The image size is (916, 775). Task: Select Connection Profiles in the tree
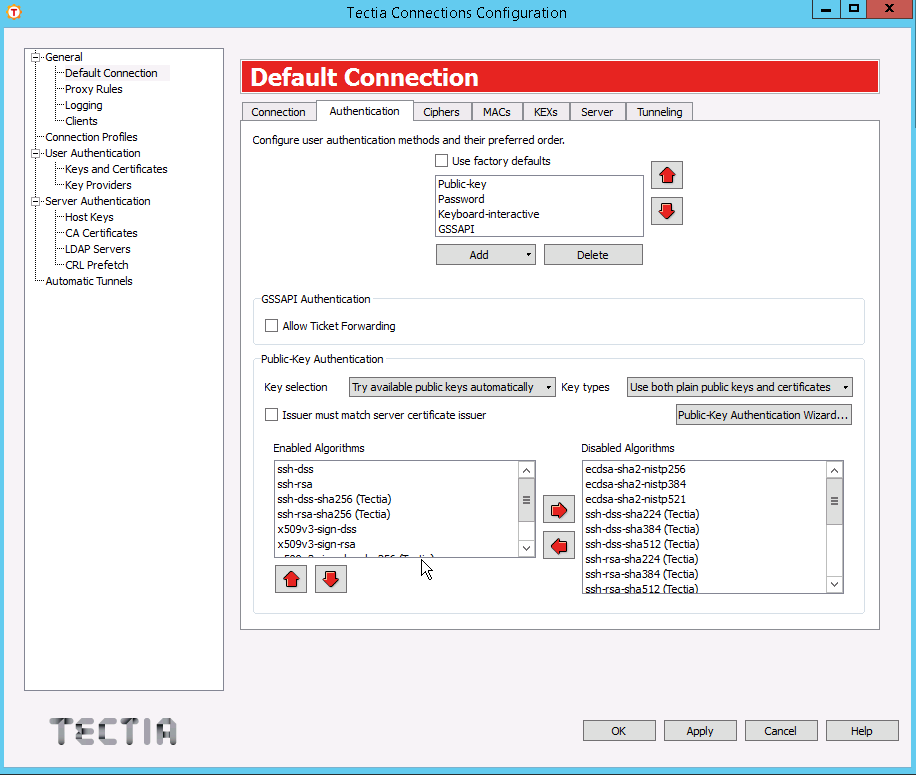91,137
